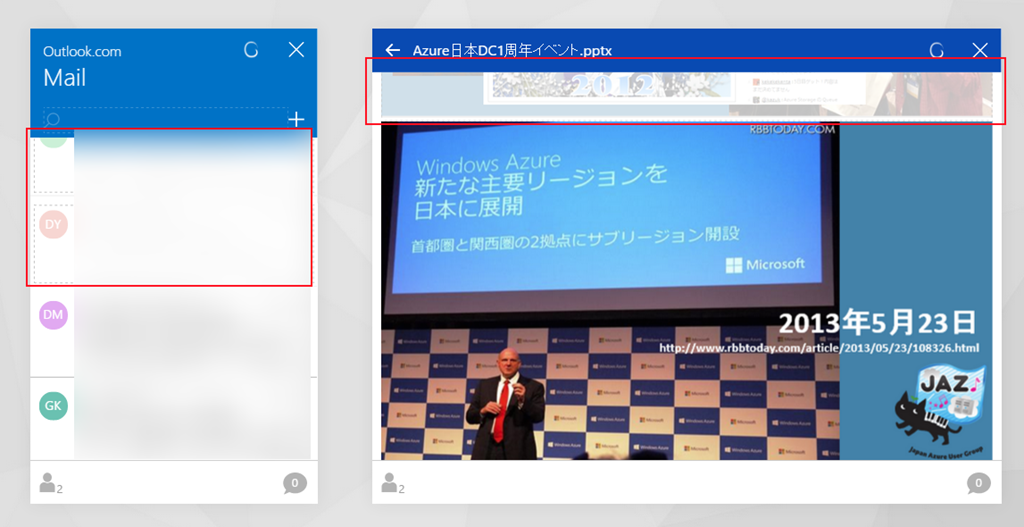The width and height of the screenshot is (1024, 527).
Task: Select the DM sender avatar
Action: pos(54,315)
